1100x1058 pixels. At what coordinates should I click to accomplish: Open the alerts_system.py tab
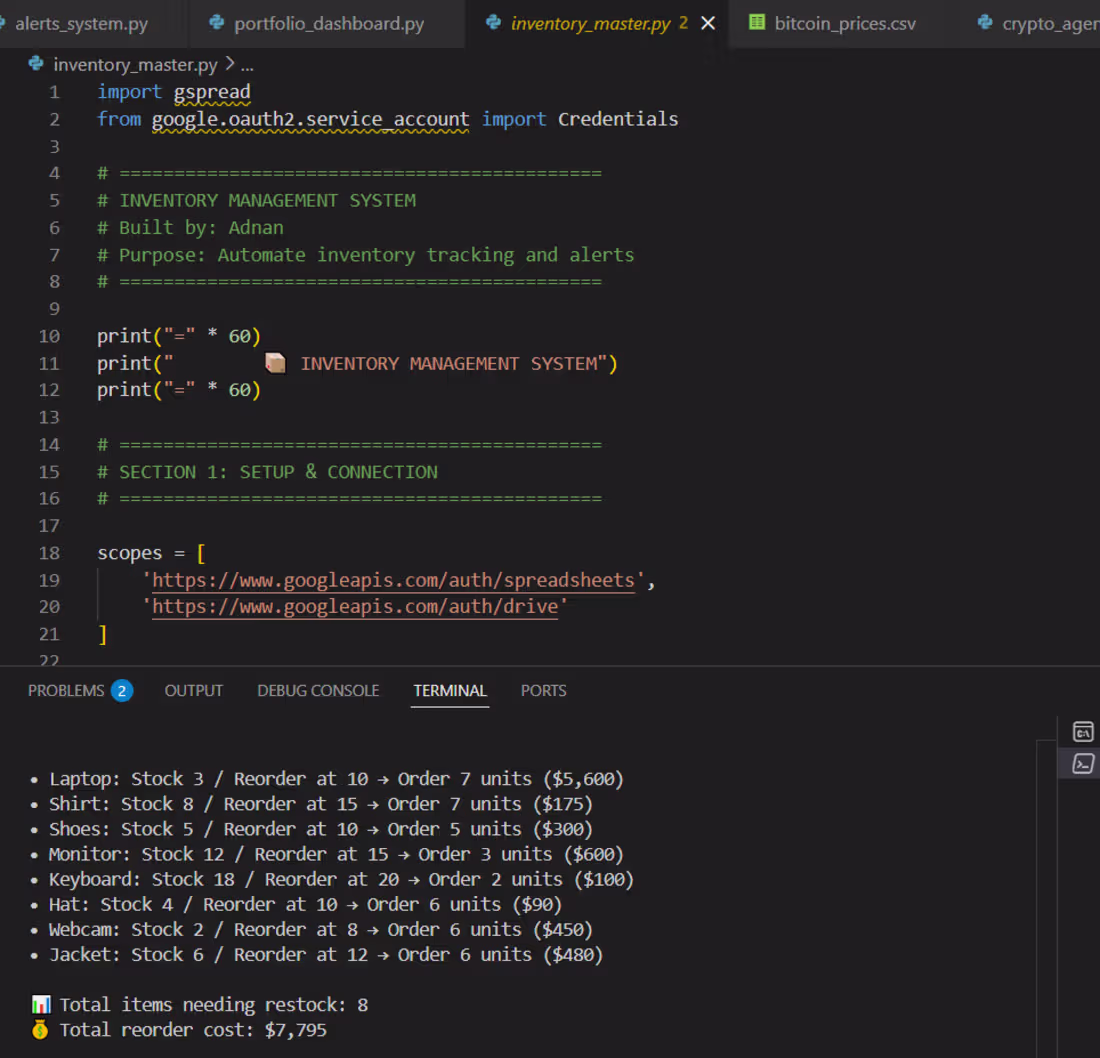click(81, 24)
